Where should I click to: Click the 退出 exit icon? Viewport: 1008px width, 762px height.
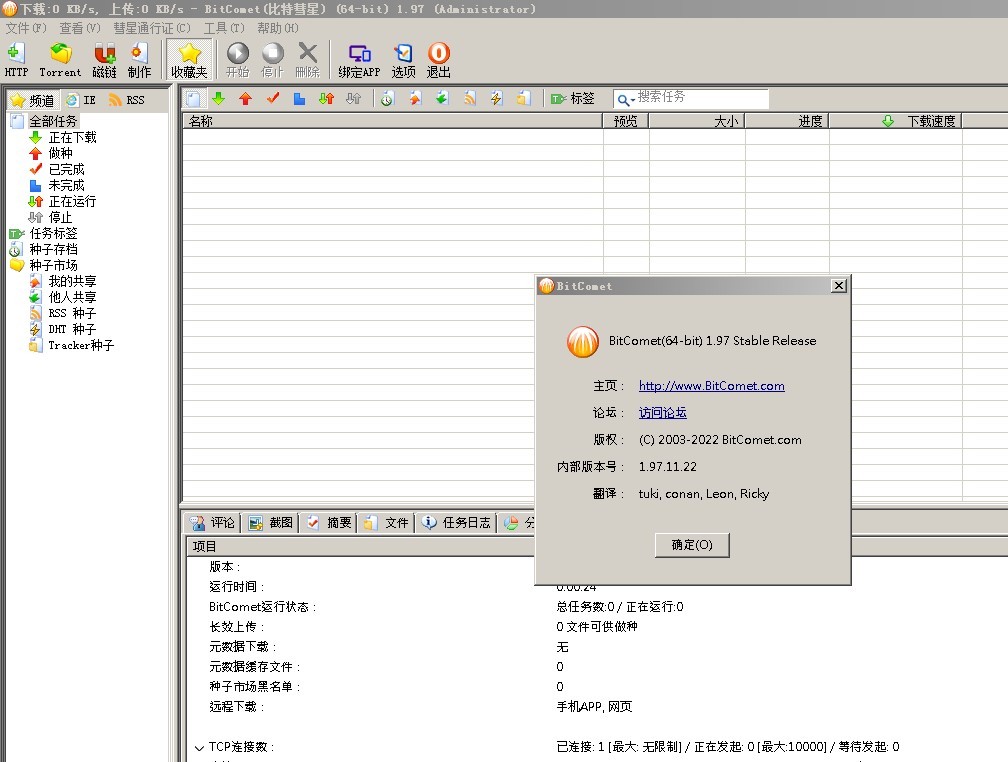pyautogui.click(x=439, y=60)
